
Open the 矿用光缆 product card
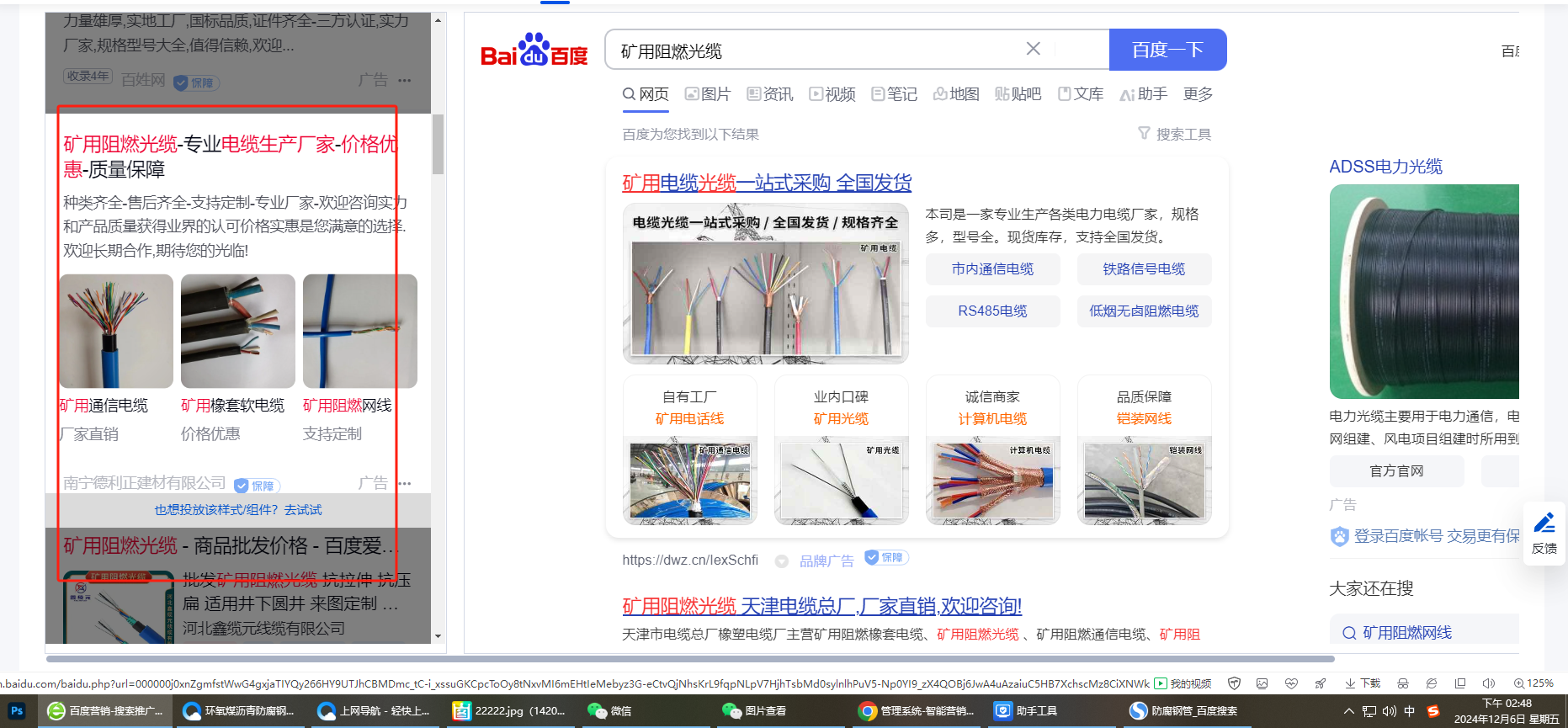tap(842, 450)
